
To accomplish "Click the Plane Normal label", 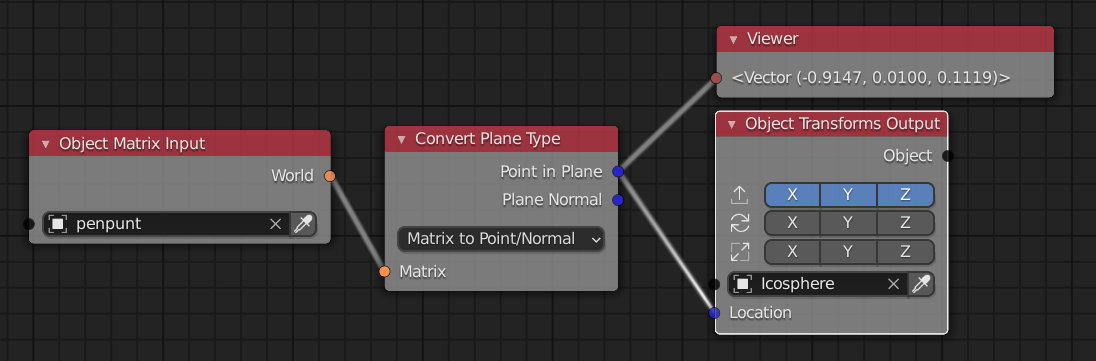I will coord(552,200).
